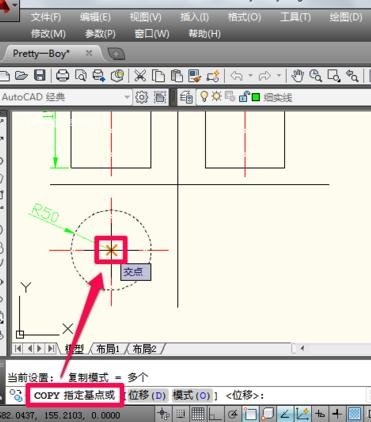This screenshot has height=422, width=371.
Task: Select the Match Properties brush icon
Action: 194,76
